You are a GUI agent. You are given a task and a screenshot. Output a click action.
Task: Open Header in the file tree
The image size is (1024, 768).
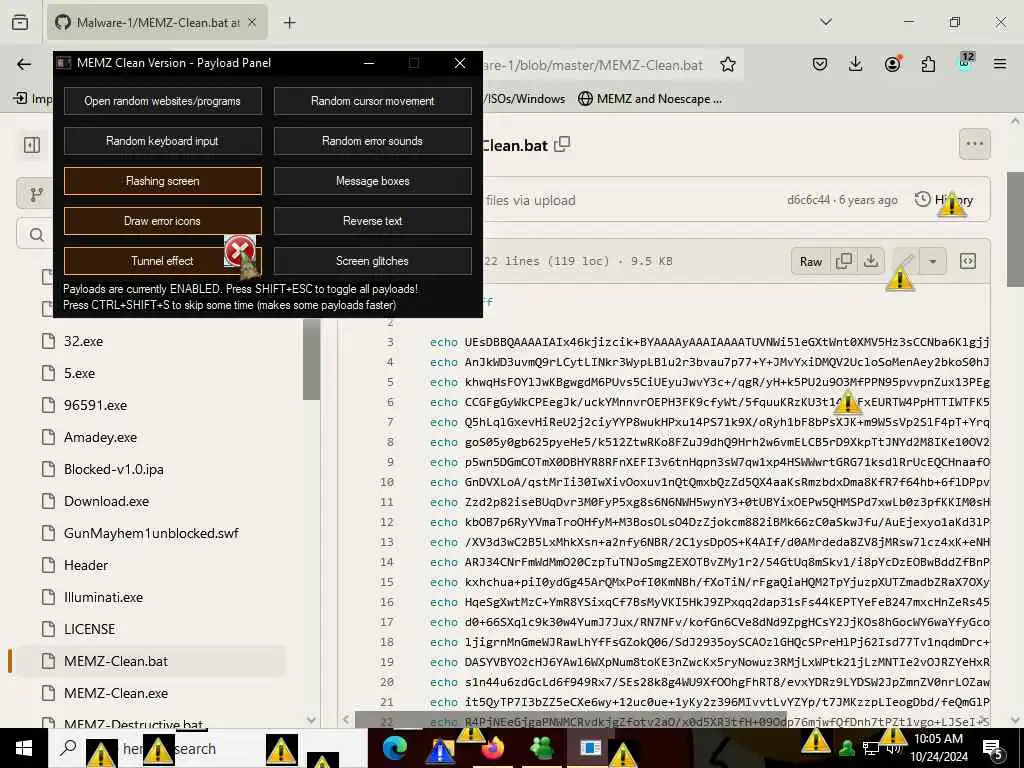coord(86,565)
